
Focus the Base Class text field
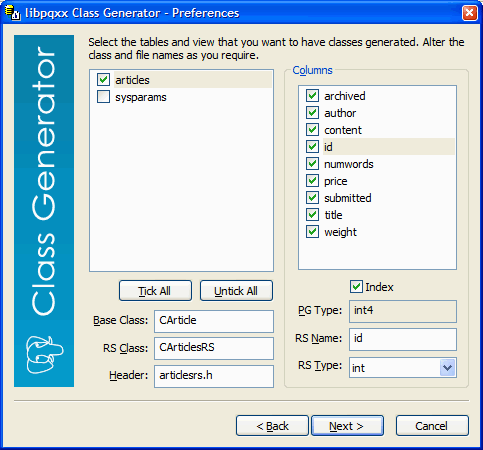[214, 321]
